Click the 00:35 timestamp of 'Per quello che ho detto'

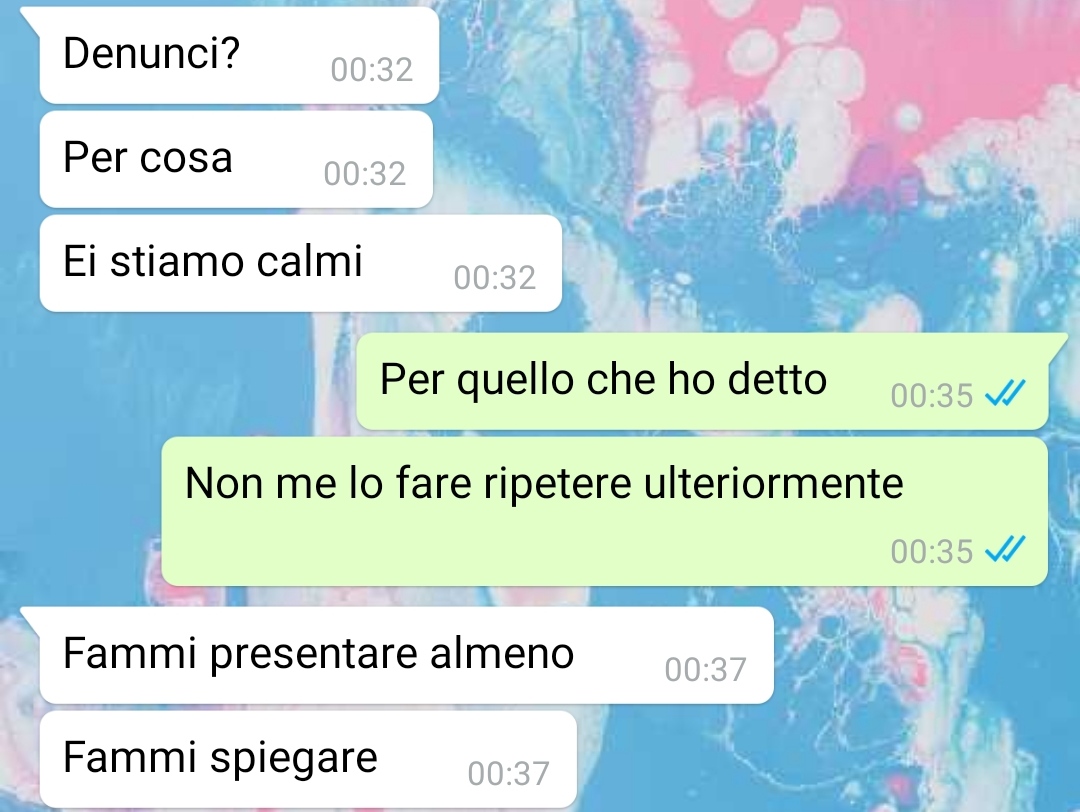[x=932, y=395]
